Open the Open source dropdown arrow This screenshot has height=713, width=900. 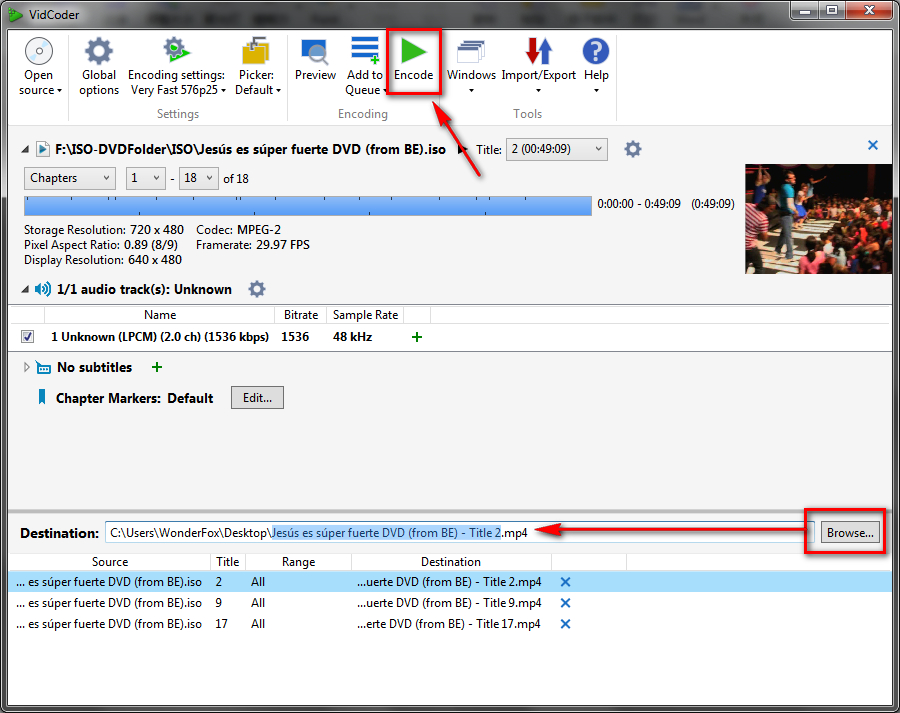(59, 91)
